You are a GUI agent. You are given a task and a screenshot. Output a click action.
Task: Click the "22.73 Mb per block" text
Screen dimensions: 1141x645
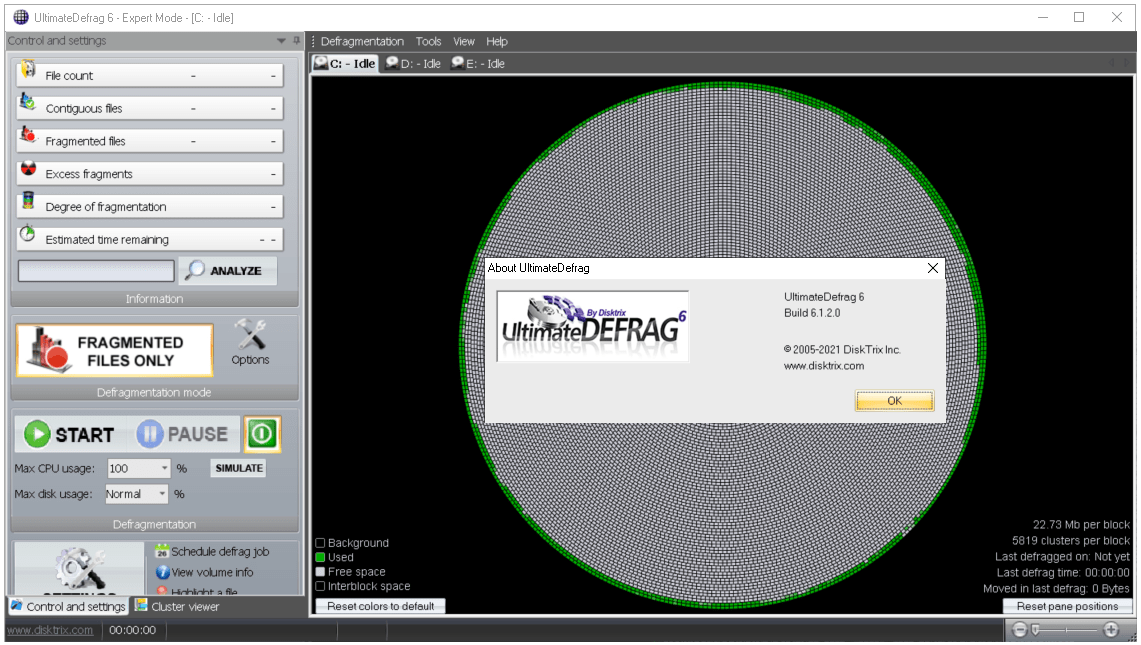click(x=1081, y=525)
